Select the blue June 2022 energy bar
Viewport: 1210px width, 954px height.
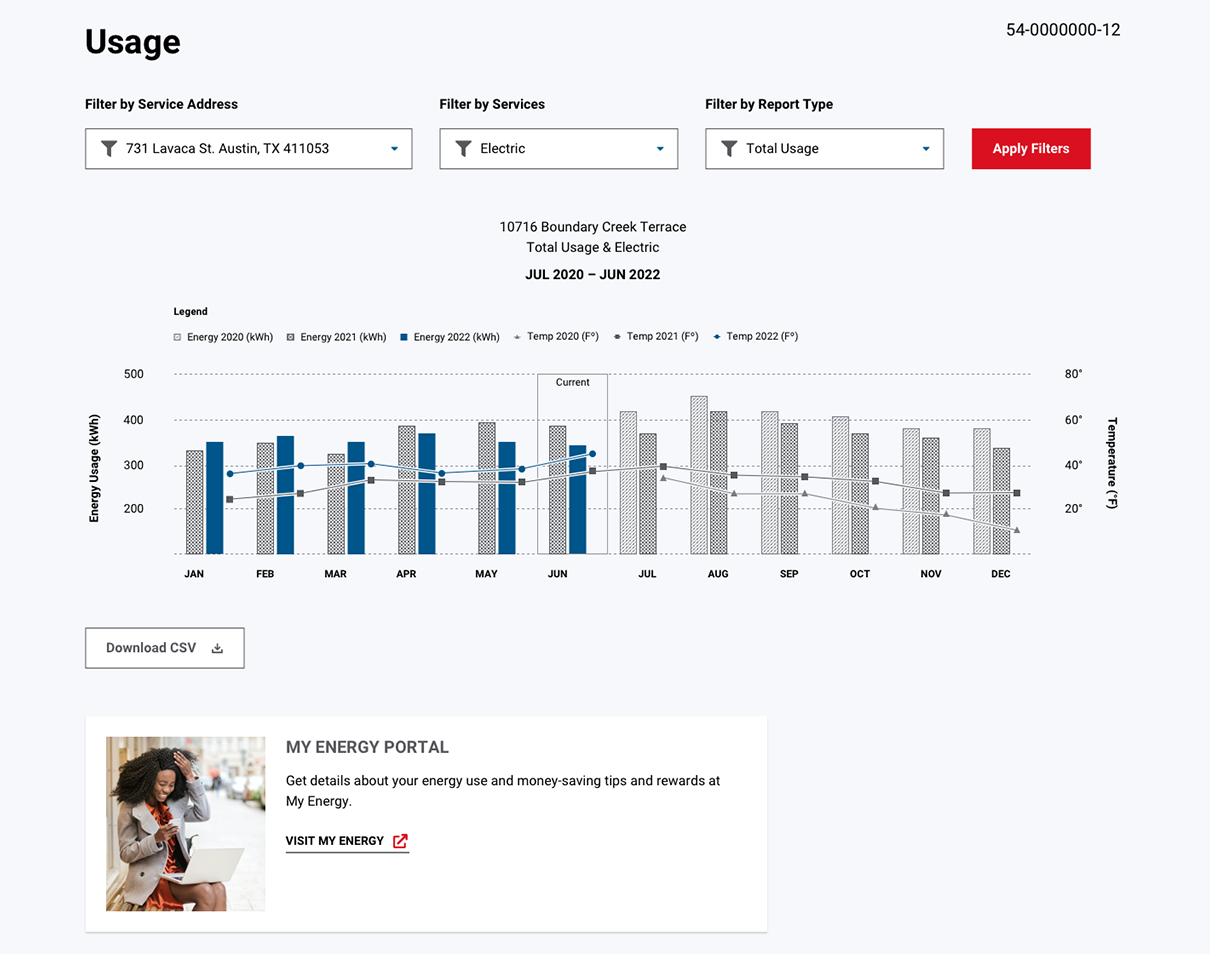click(x=578, y=500)
